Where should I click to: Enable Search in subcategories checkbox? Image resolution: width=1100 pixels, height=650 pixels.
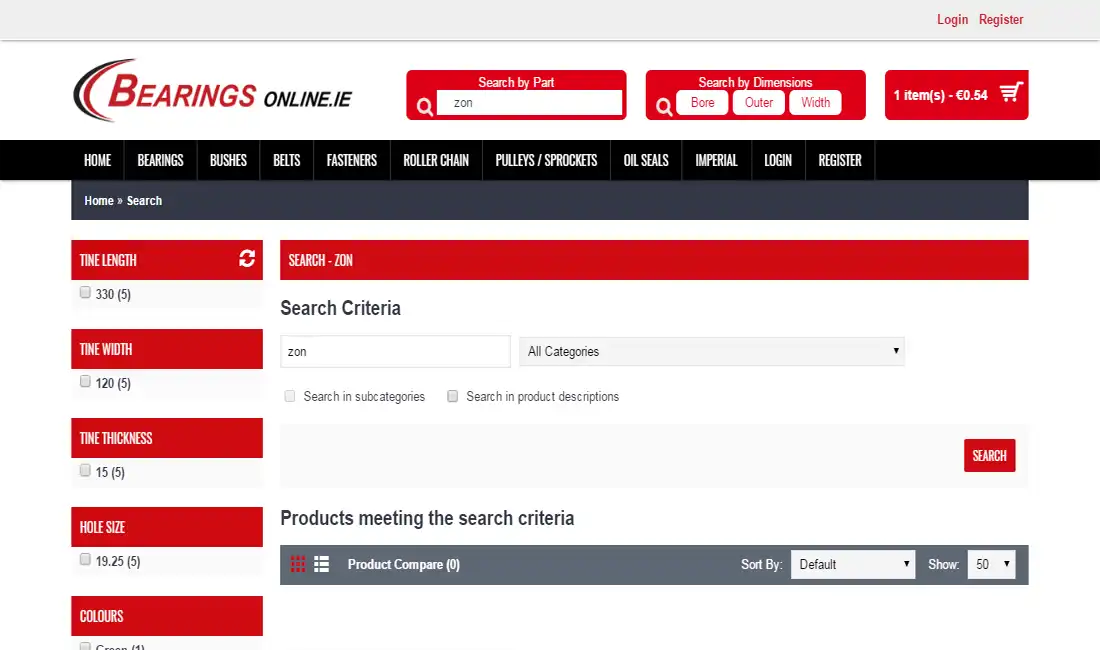tap(290, 396)
